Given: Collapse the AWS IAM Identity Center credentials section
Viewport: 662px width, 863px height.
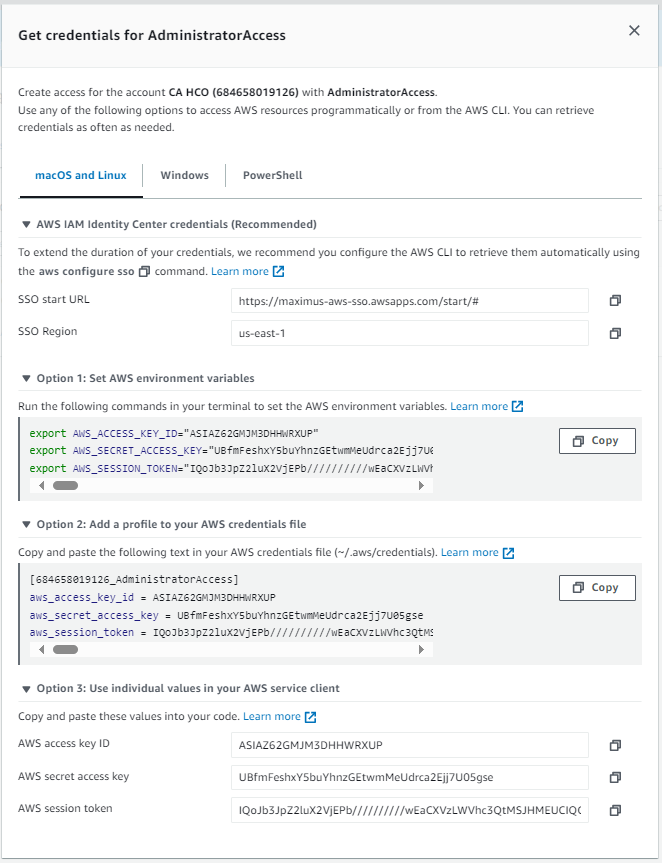Looking at the screenshot, I should pyautogui.click(x=26, y=224).
